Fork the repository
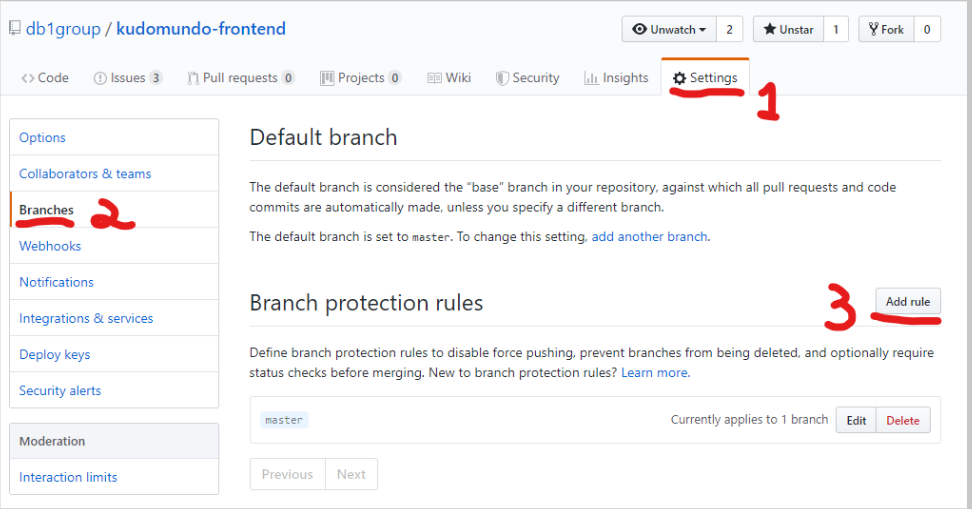Image resolution: width=972 pixels, height=509 pixels. pos(886,29)
